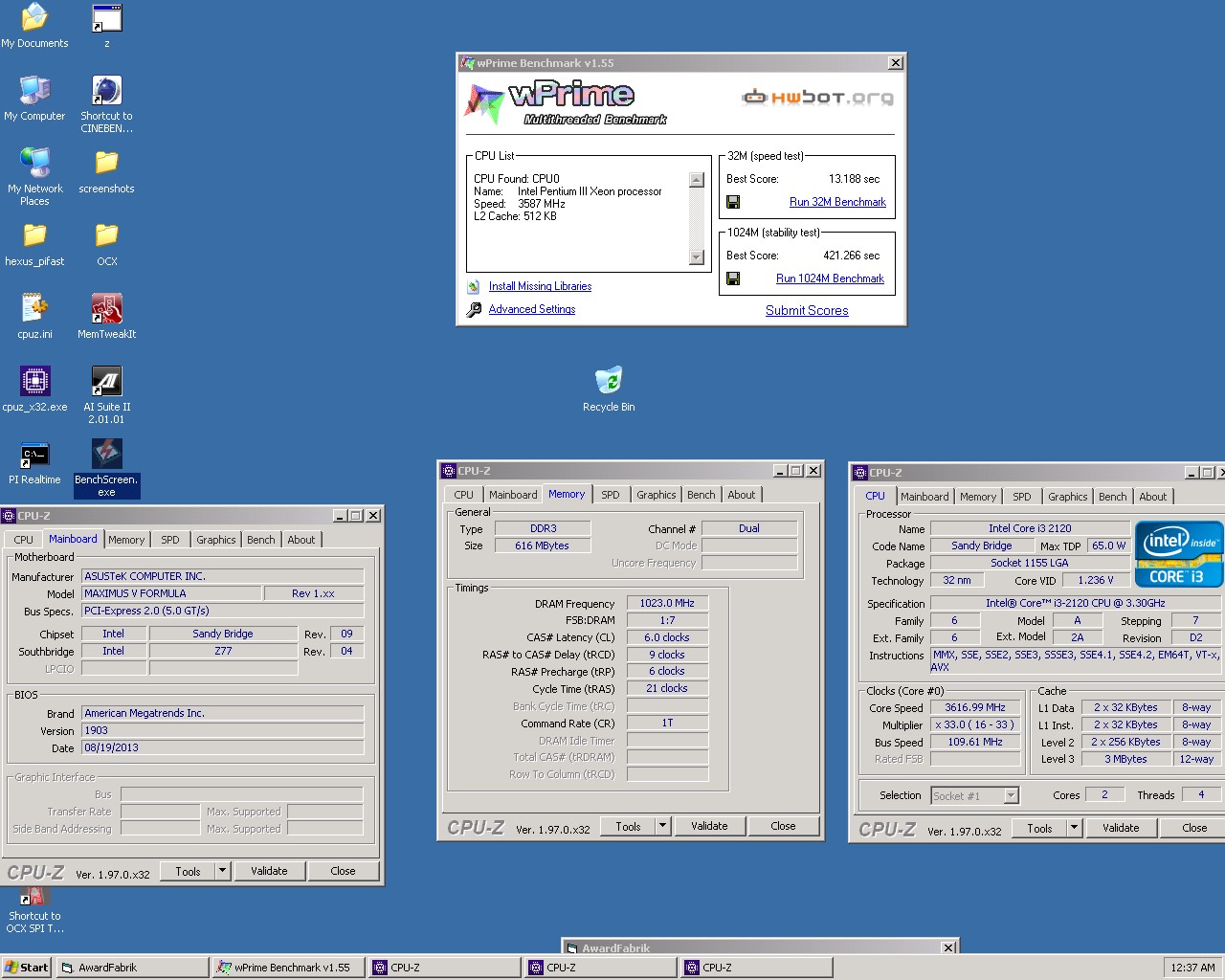
Task: Expand the Socket #1 selection combo box
Action: (1011, 795)
